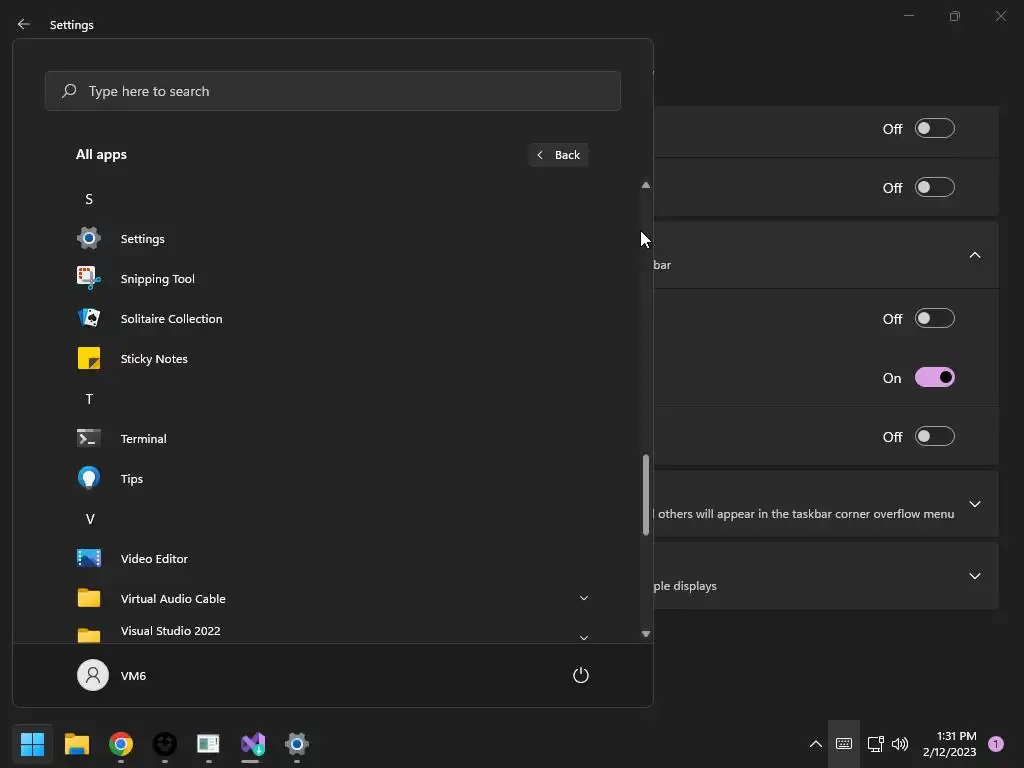The image size is (1024, 768).
Task: Toggle the Off switch just above the On switch
Action: (x=935, y=319)
